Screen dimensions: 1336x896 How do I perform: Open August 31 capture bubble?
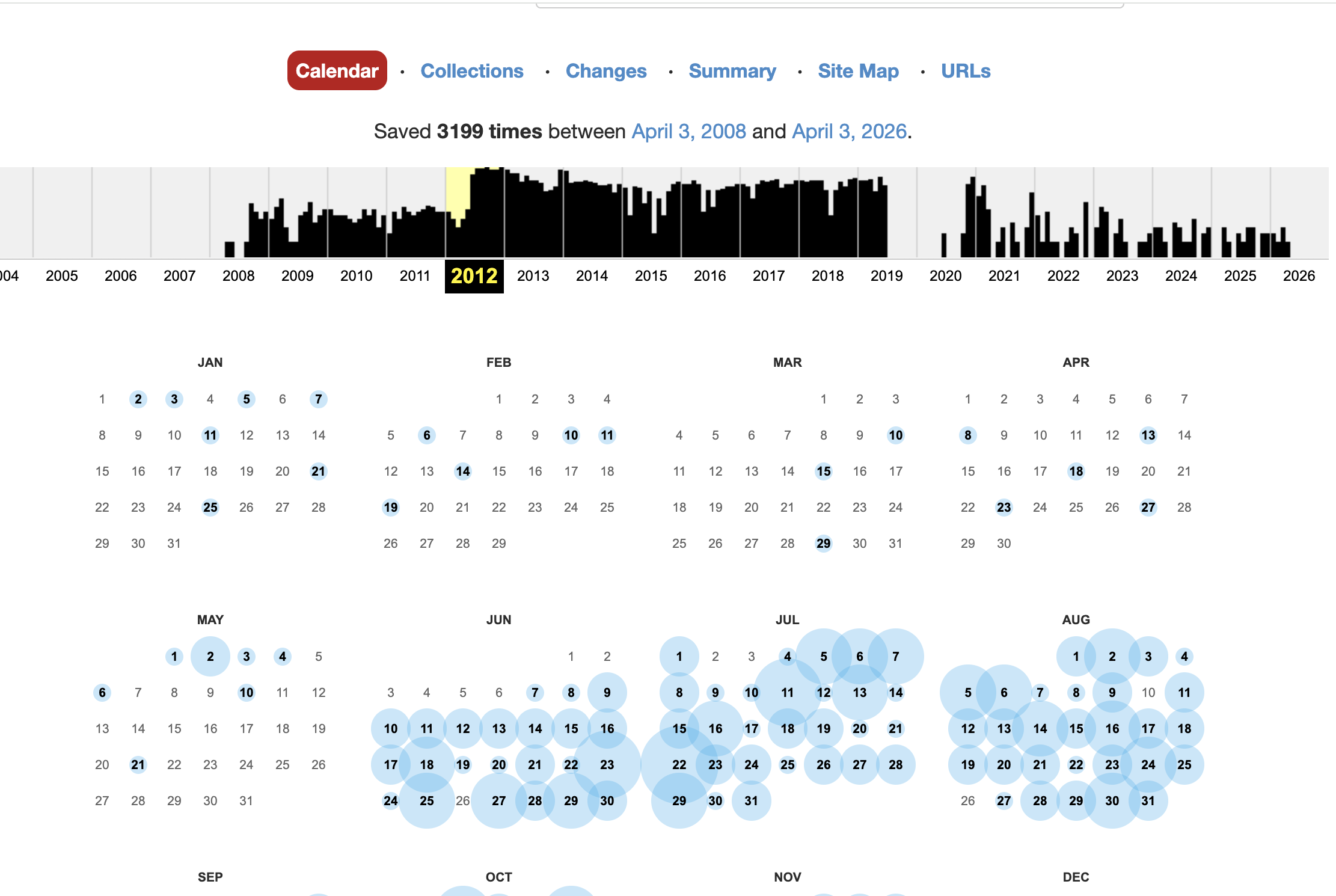coord(1148,801)
